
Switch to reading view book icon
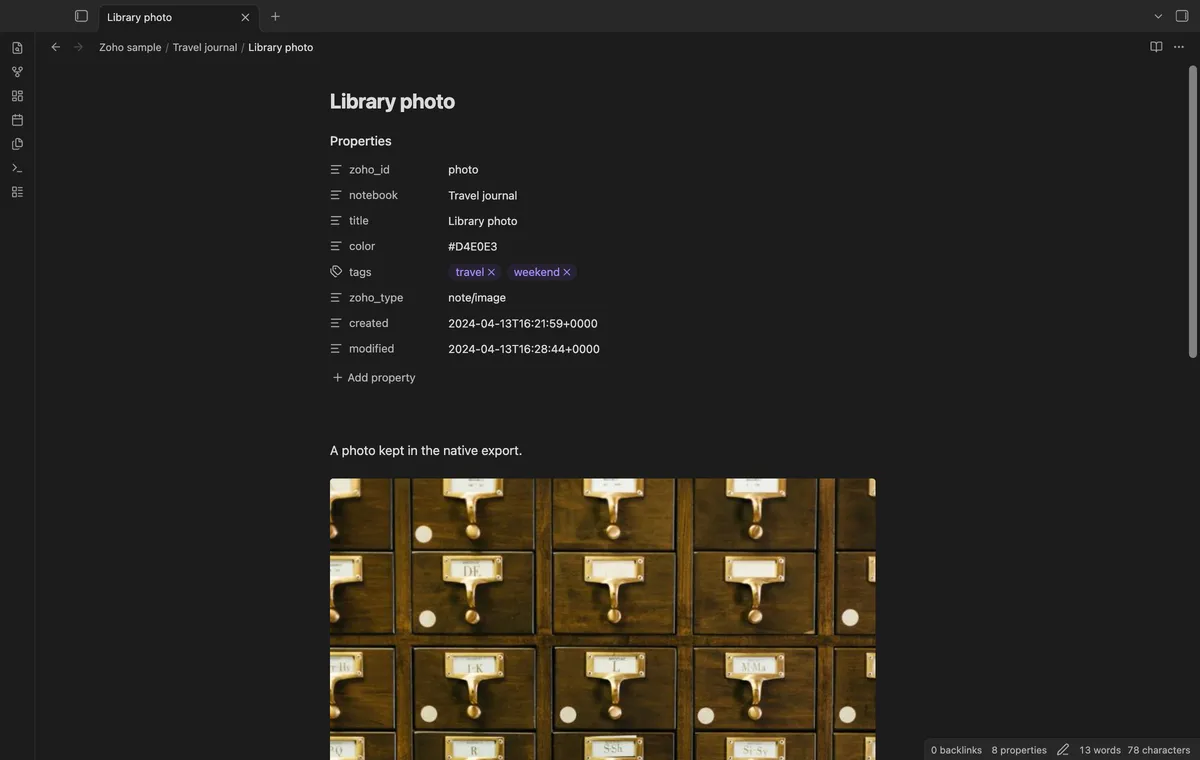coord(1156,47)
